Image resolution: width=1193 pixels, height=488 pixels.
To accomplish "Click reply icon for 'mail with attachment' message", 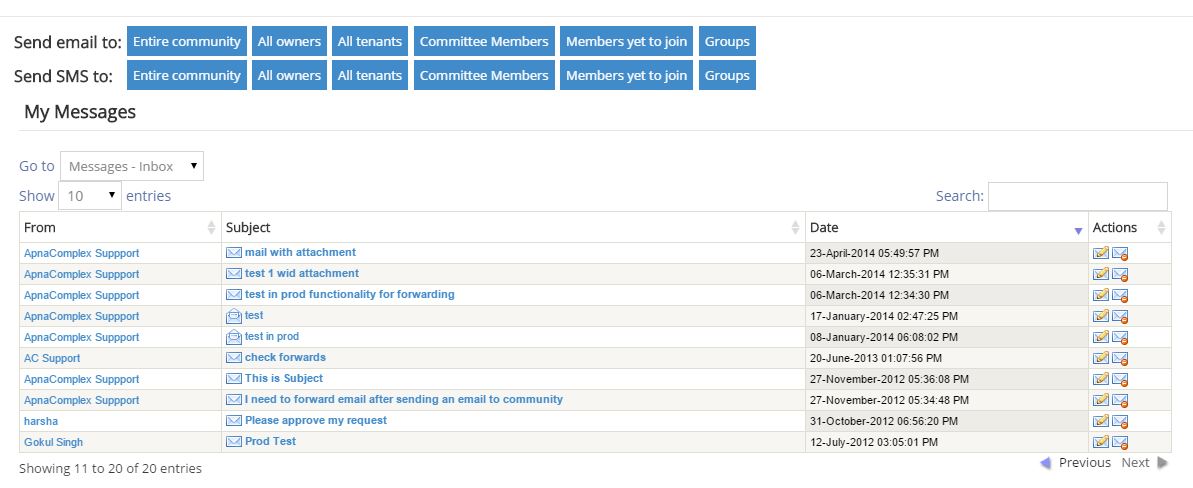I will coord(1101,253).
